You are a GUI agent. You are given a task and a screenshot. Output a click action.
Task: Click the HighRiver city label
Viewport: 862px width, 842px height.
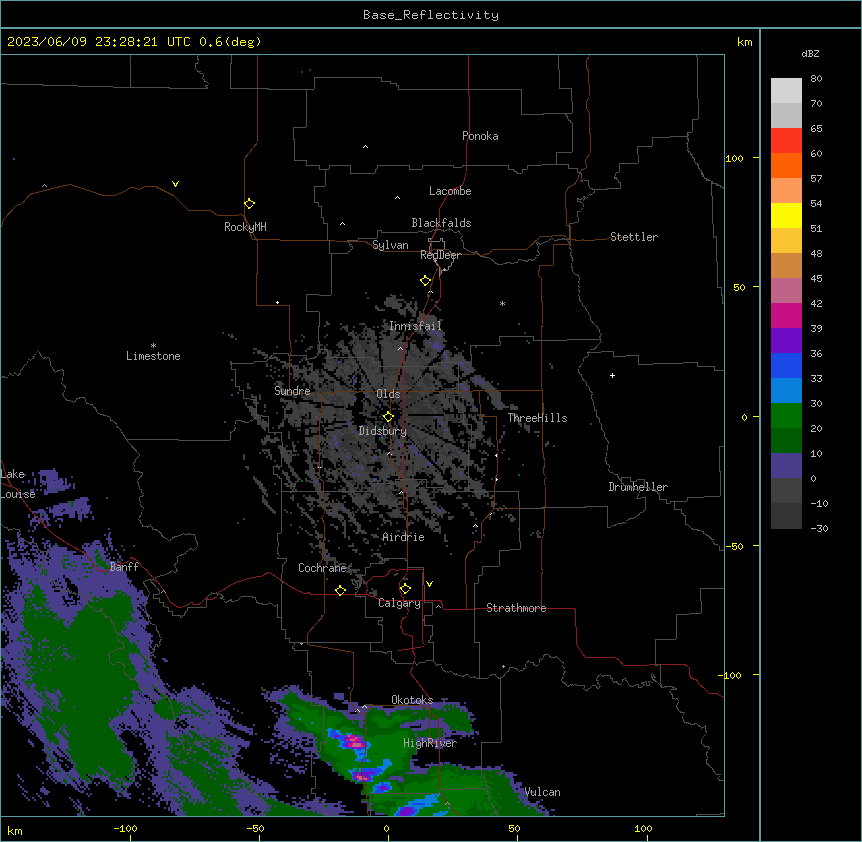430,743
